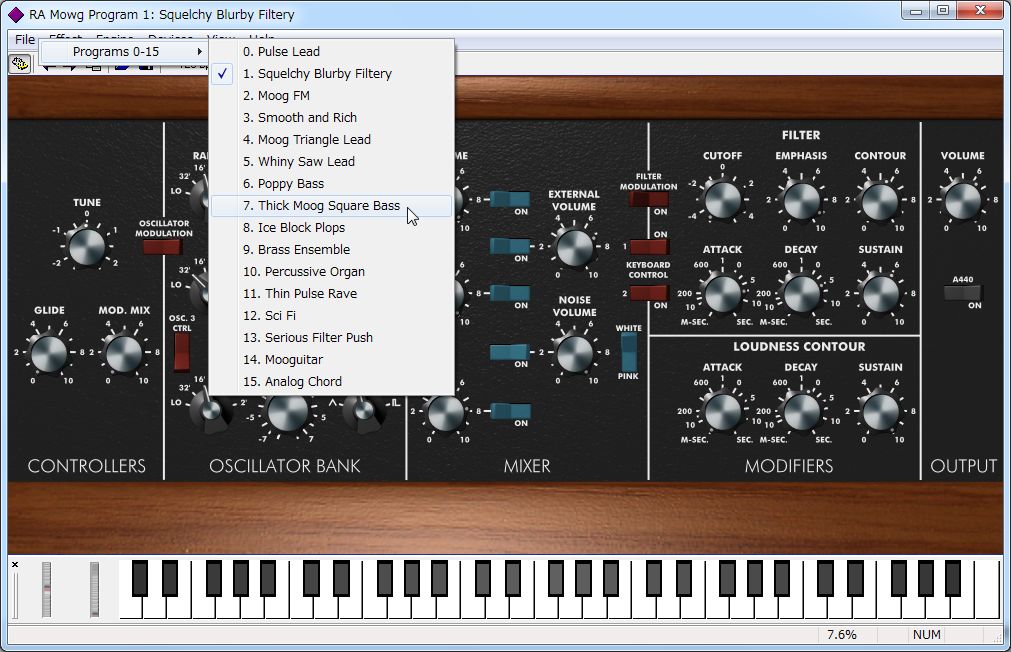
Task: Choose program 2. Moog FM
Action: click(331, 95)
